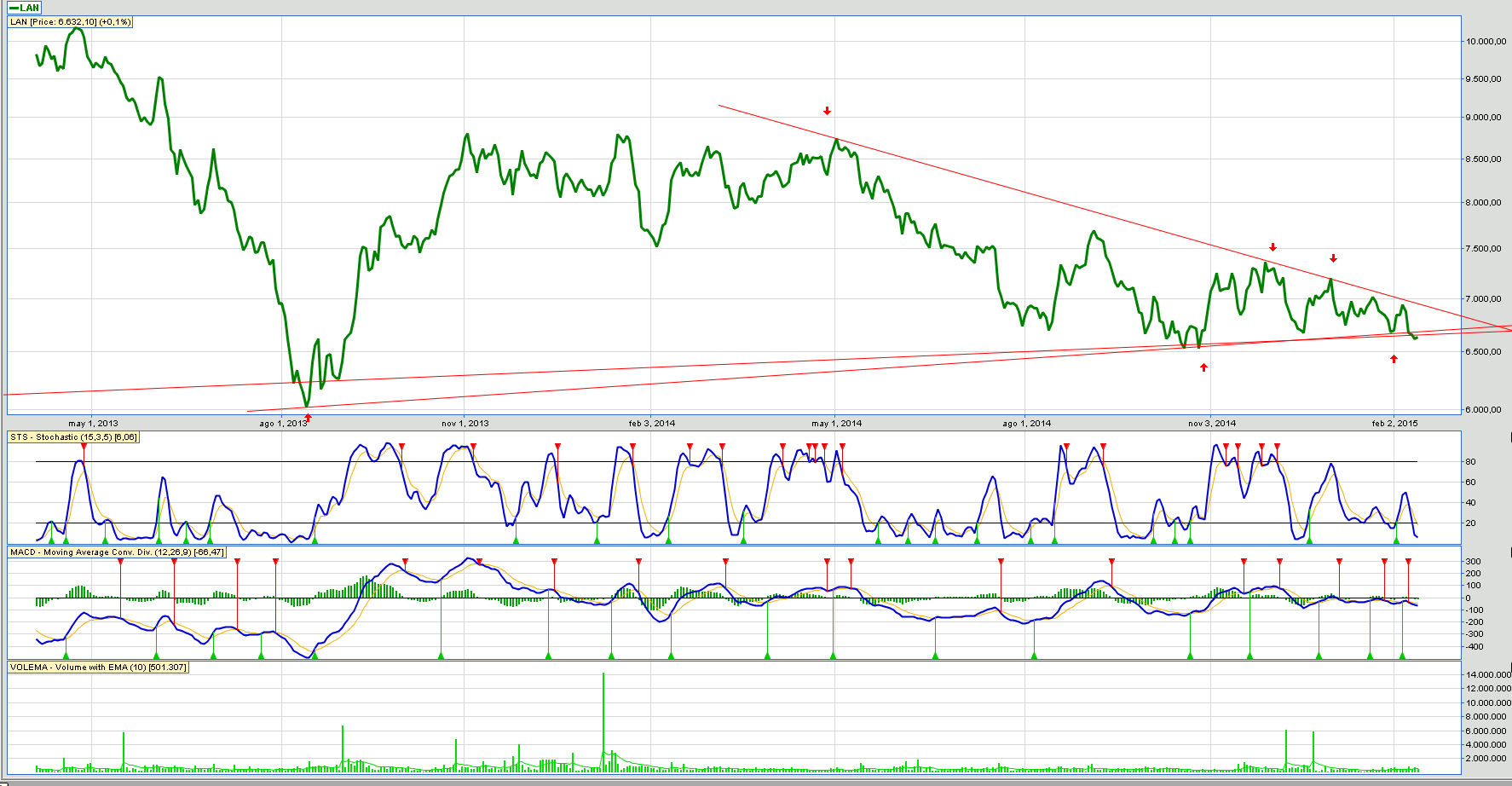Select the green LAN legend tab

click(25, 8)
